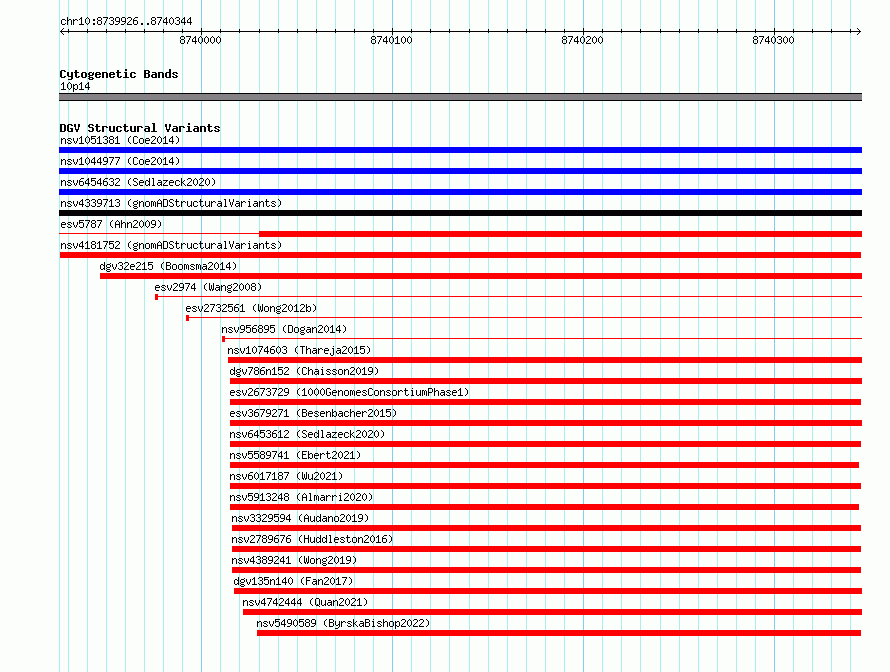Click the 8740200 ruler tick label
This screenshot has width=890, height=672.
pyautogui.click(x=582, y=40)
